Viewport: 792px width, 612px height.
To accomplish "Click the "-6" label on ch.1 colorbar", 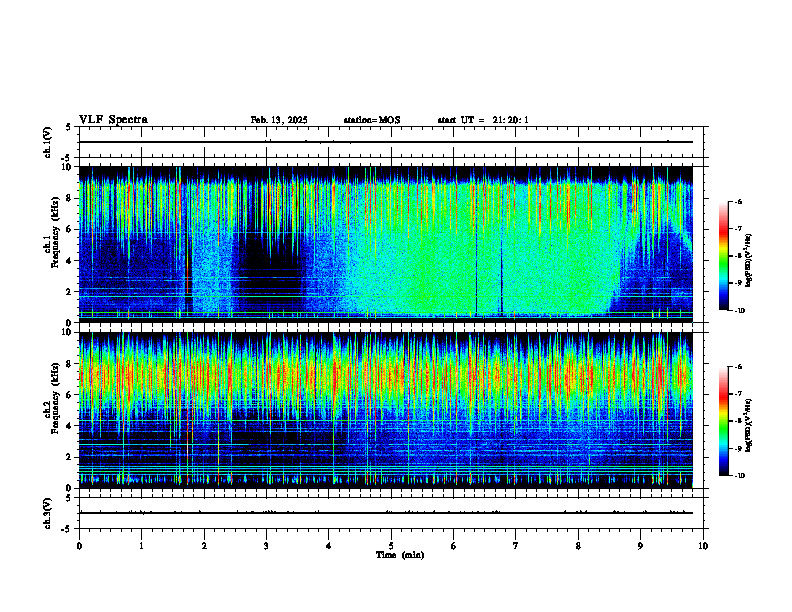I will pos(738,201).
